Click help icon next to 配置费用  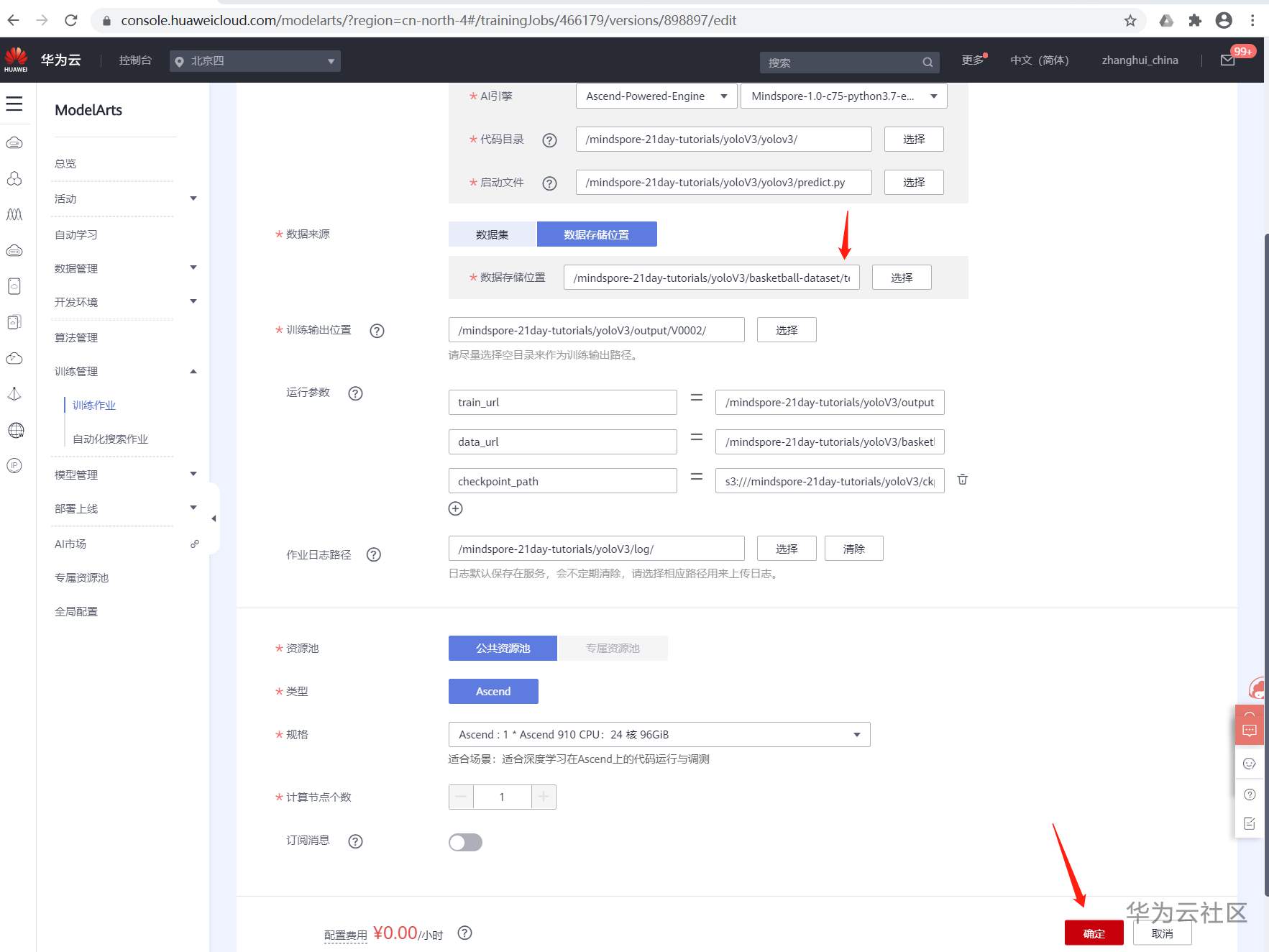coord(465,933)
